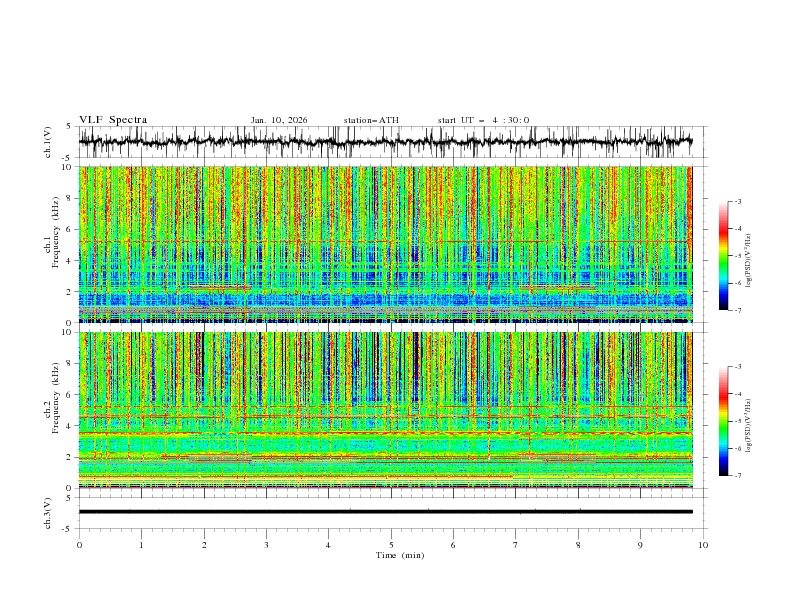Screen dimensions: 792x612
Task: Select the "start UT = 4:30:0" header text
Action: click(x=483, y=120)
